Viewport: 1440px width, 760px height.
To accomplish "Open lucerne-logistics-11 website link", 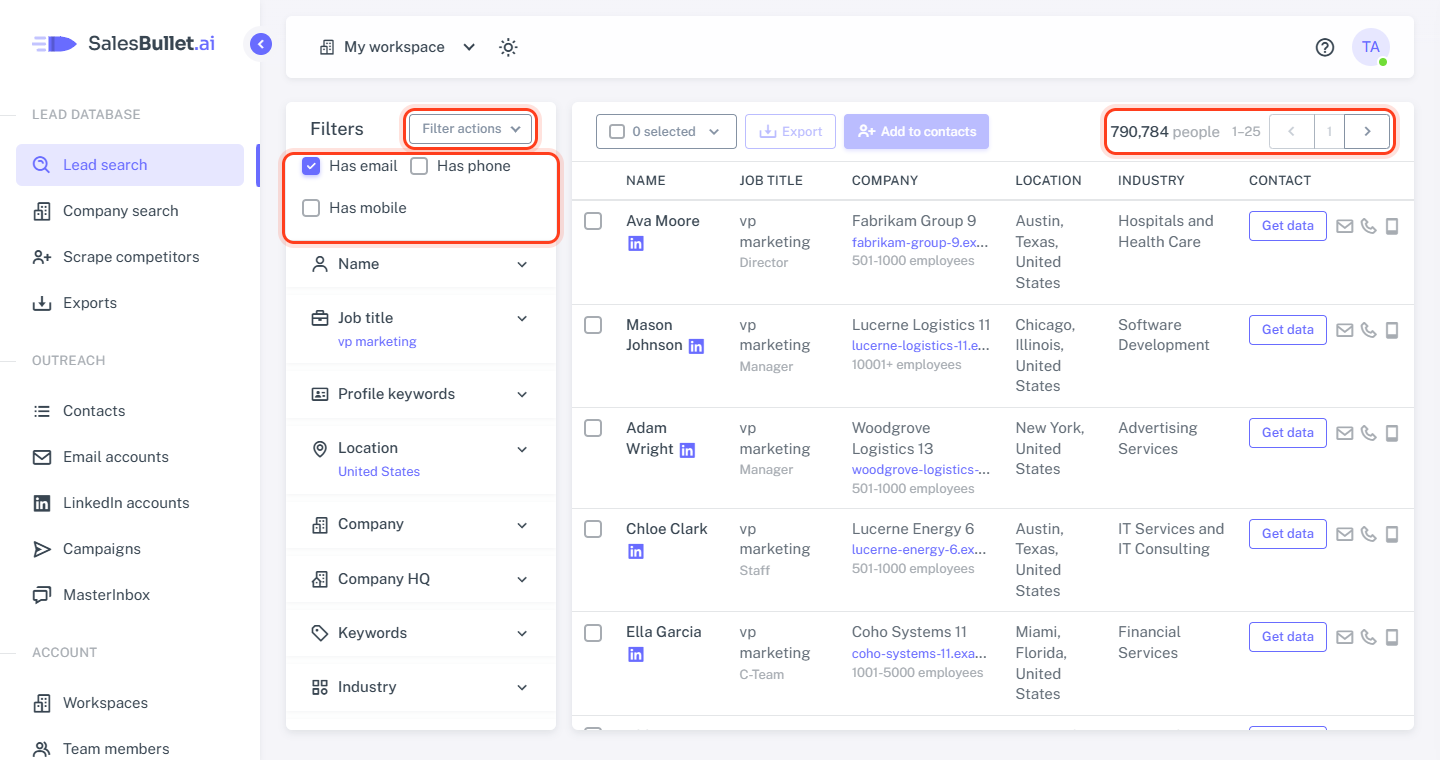I will [921, 346].
